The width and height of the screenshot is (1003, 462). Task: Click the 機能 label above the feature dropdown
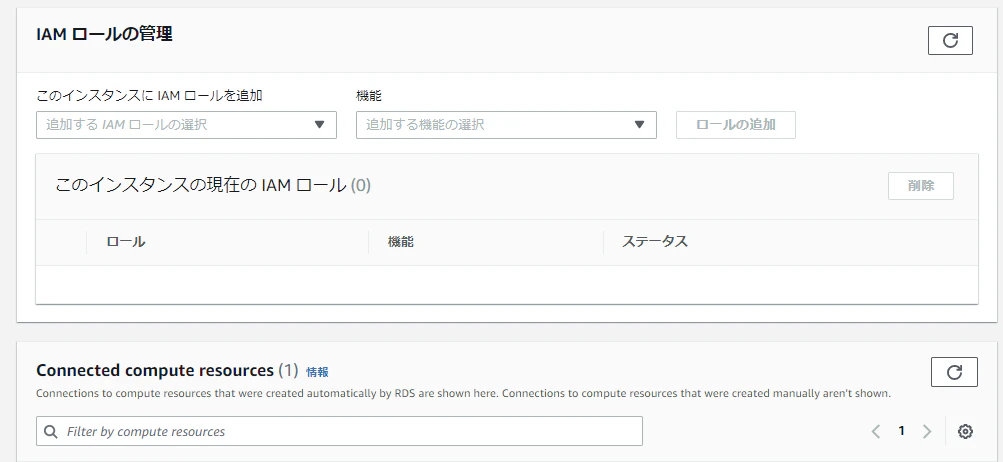[368, 95]
